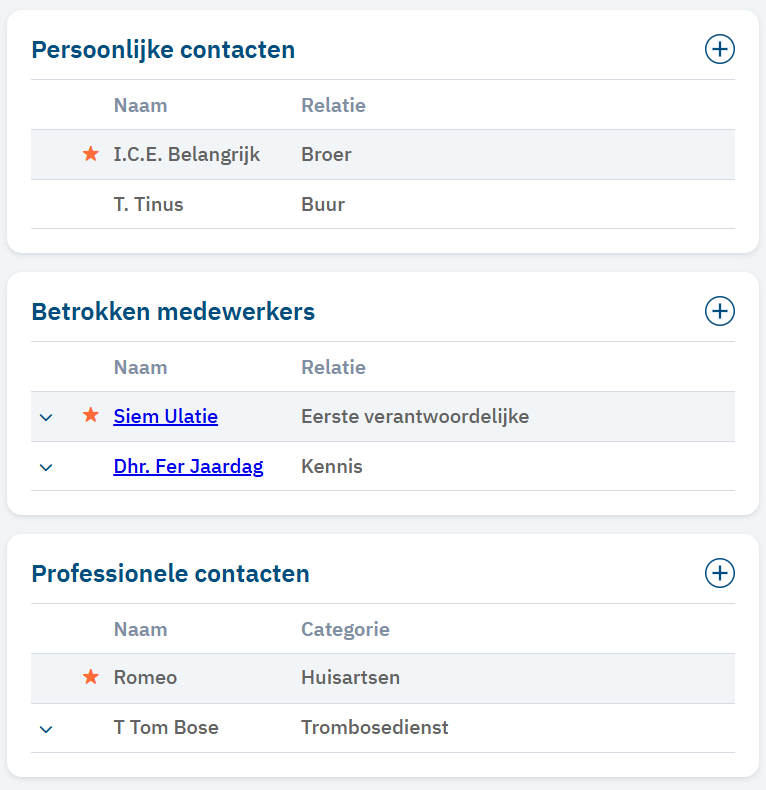
Task: Select the T. Tinus contact row
Action: coord(149,204)
